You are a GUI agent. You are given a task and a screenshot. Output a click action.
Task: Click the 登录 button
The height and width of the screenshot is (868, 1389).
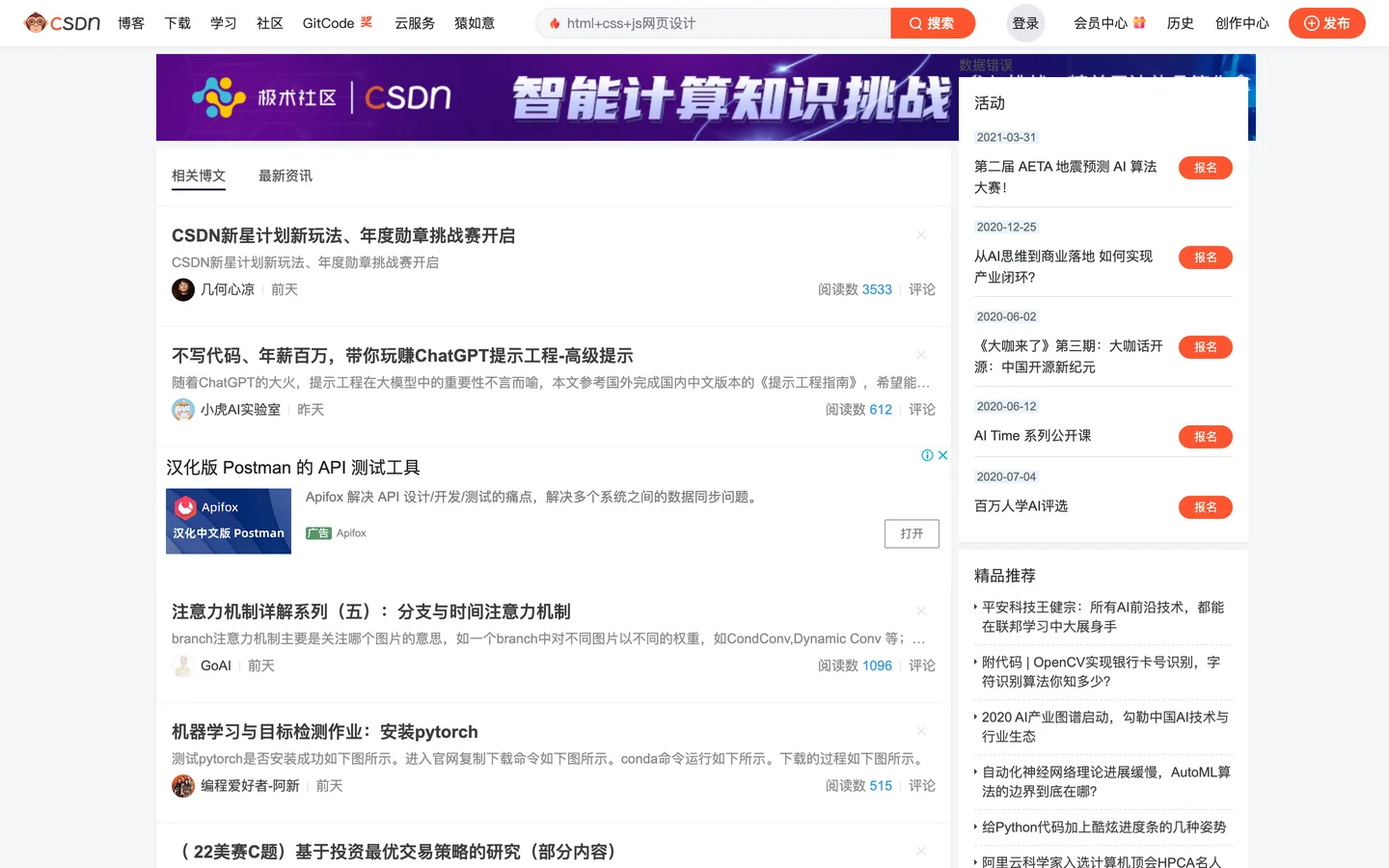(x=1025, y=23)
